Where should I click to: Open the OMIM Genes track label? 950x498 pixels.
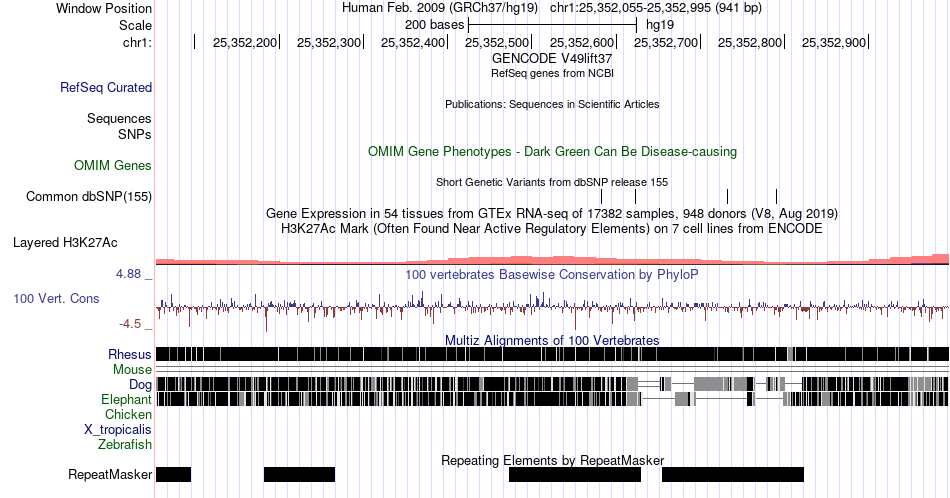click(113, 165)
